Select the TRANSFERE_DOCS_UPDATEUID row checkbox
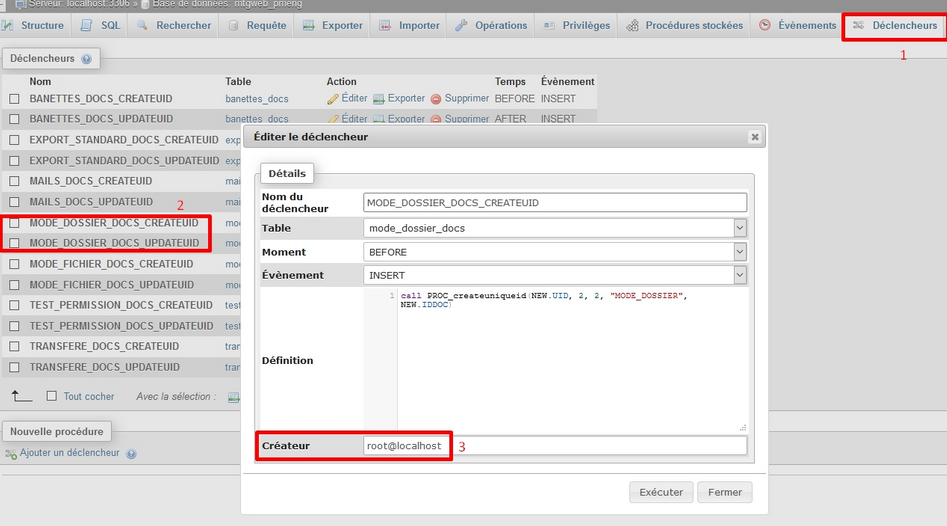The height and width of the screenshot is (526, 947). [14, 367]
